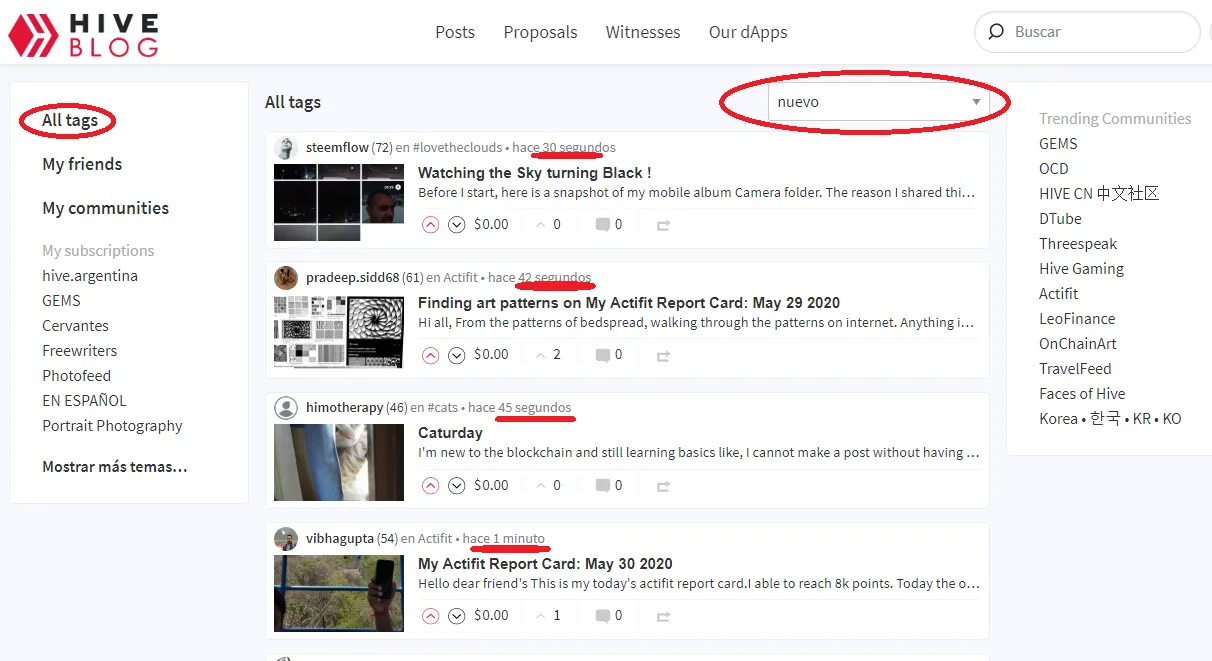The width and height of the screenshot is (1212, 661).
Task: Downvote 'My Actifit Report Card: May 30 2020'
Action: (x=457, y=616)
